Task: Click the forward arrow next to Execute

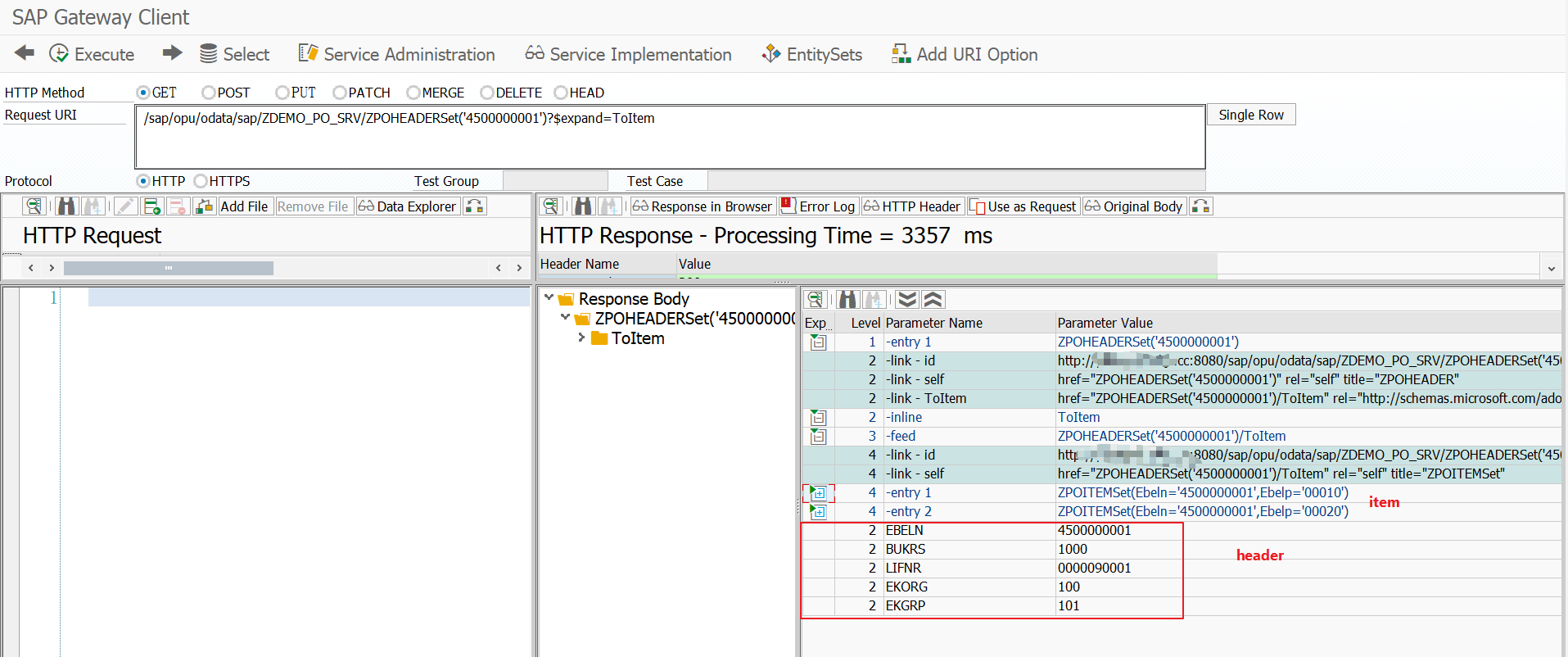Action: point(172,53)
